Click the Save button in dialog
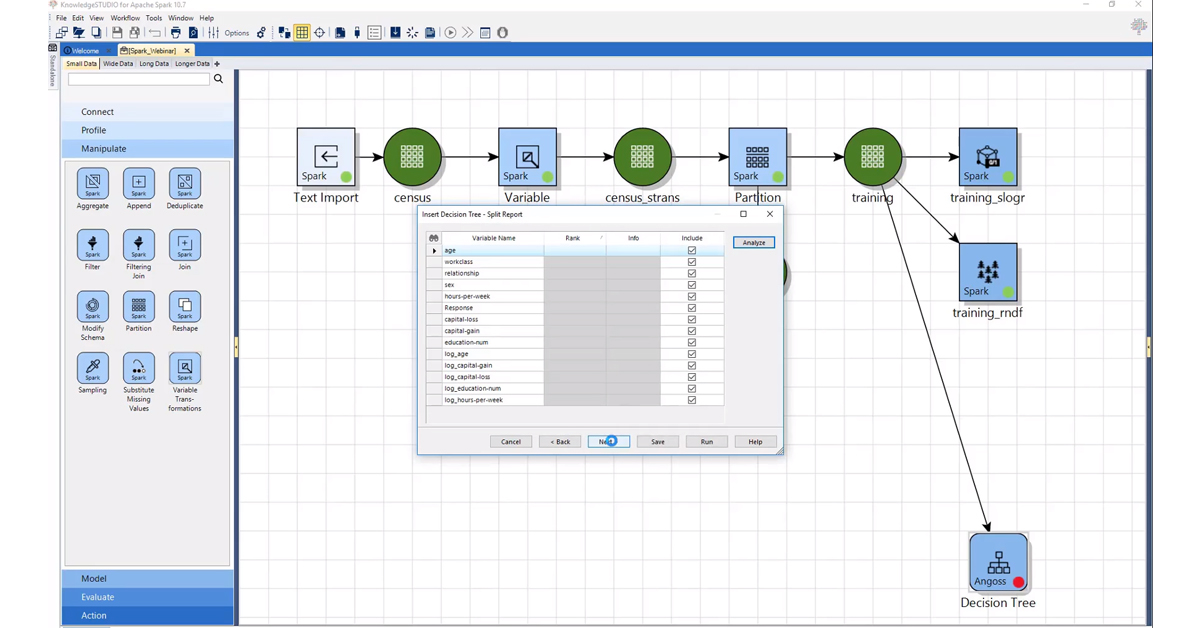The image size is (1200, 628). pos(658,441)
